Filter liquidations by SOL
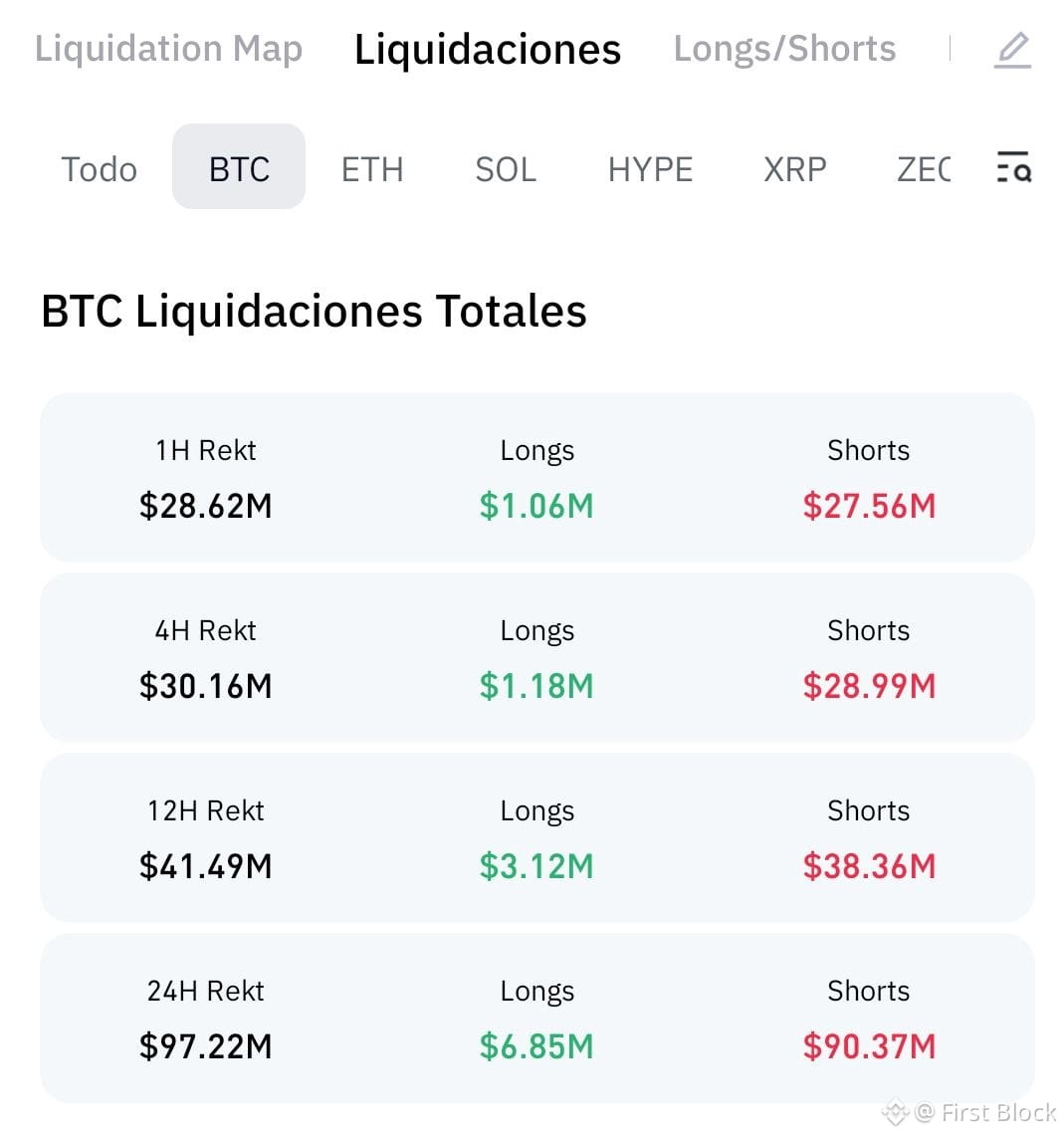 pos(506,169)
